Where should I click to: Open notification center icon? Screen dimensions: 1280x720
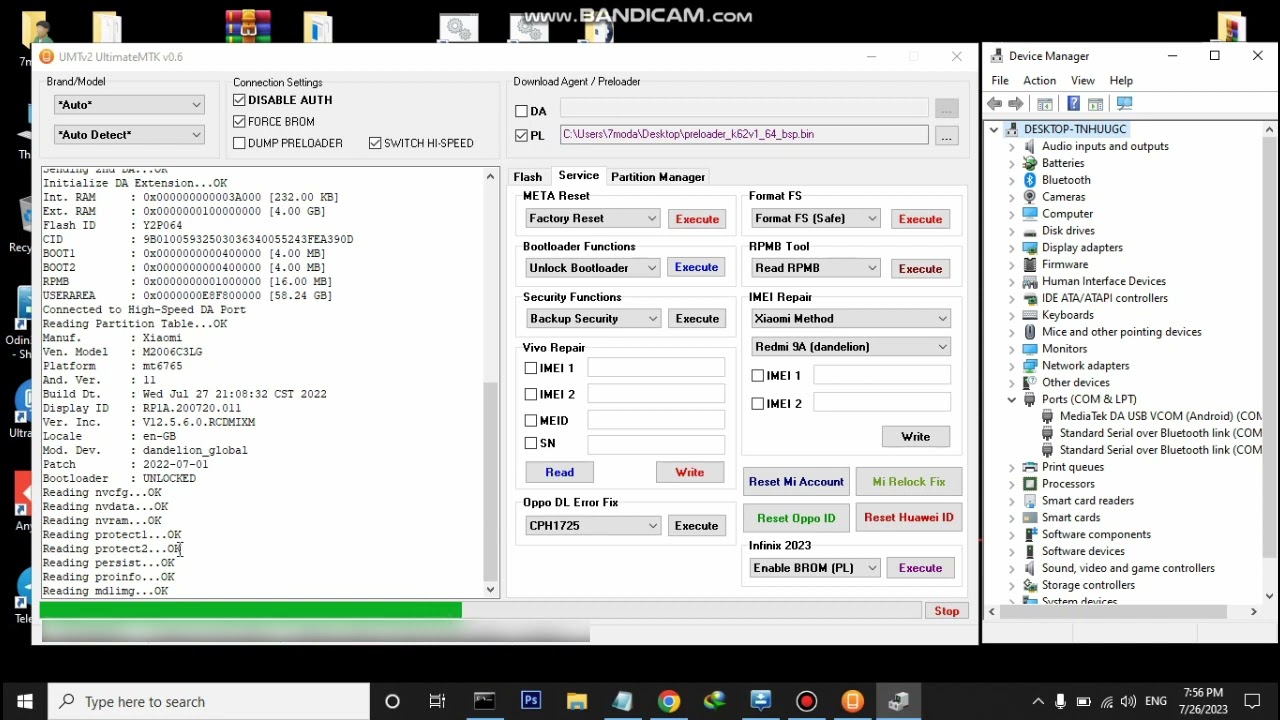pos(1252,702)
